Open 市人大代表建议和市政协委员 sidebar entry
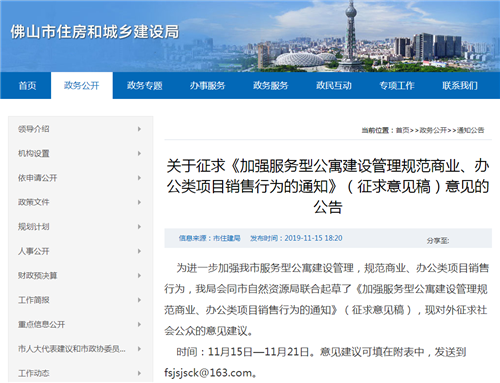The width and height of the screenshot is (500, 383). point(72,349)
